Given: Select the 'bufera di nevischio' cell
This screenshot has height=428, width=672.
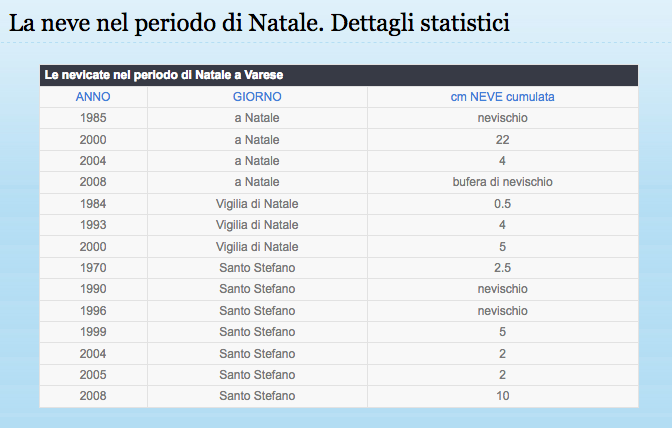Looking at the screenshot, I should coord(502,182).
